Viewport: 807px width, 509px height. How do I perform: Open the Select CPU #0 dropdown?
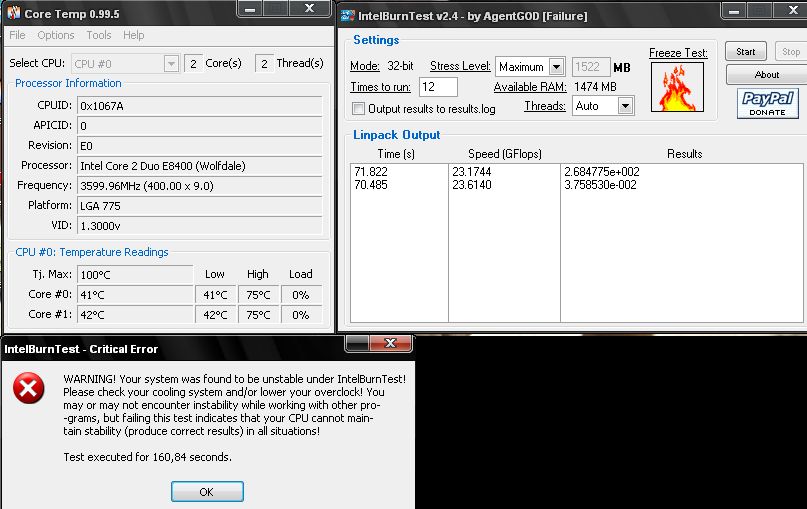tap(171, 63)
